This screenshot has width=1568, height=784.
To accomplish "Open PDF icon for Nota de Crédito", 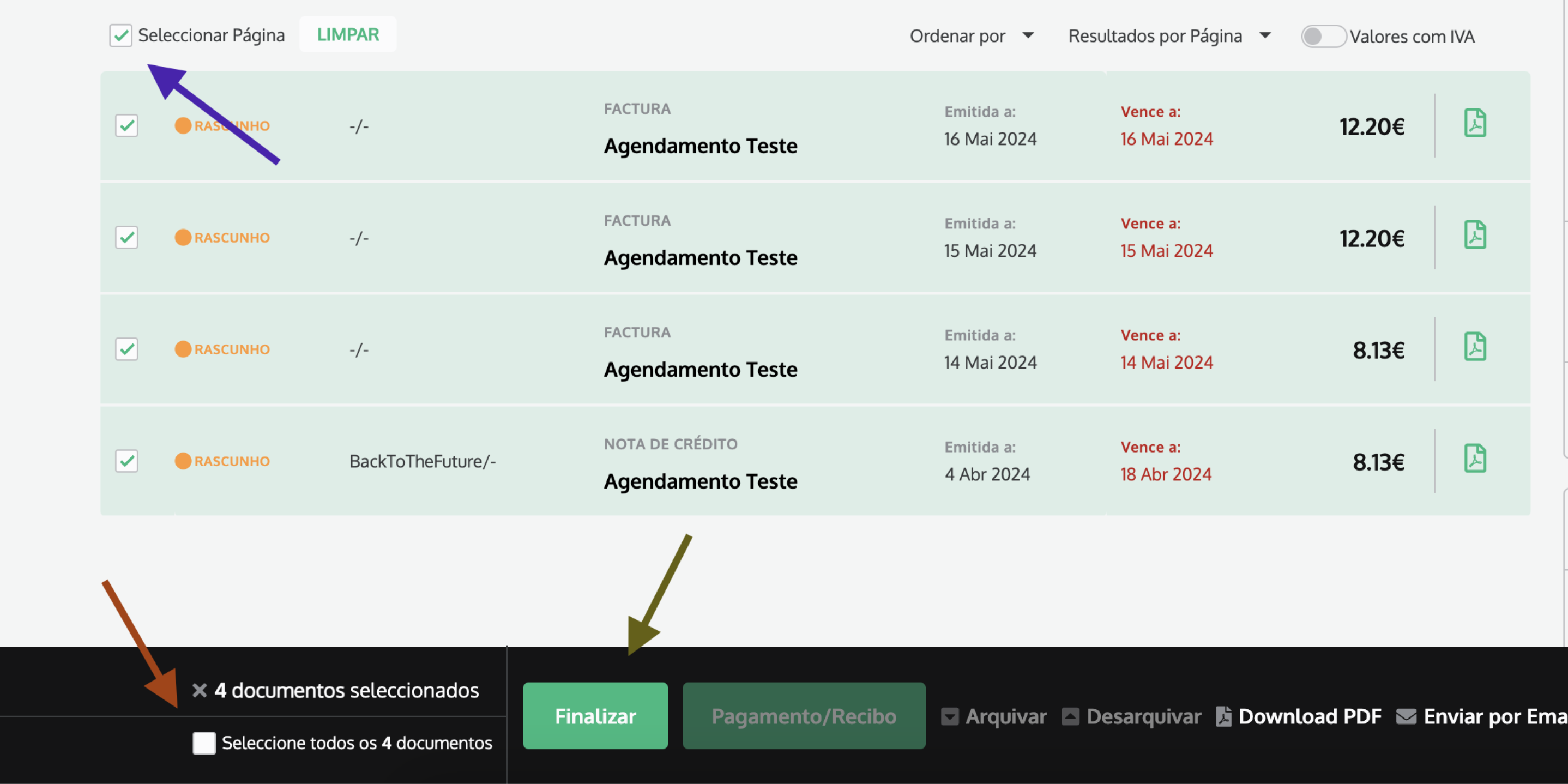I will pyautogui.click(x=1474, y=459).
